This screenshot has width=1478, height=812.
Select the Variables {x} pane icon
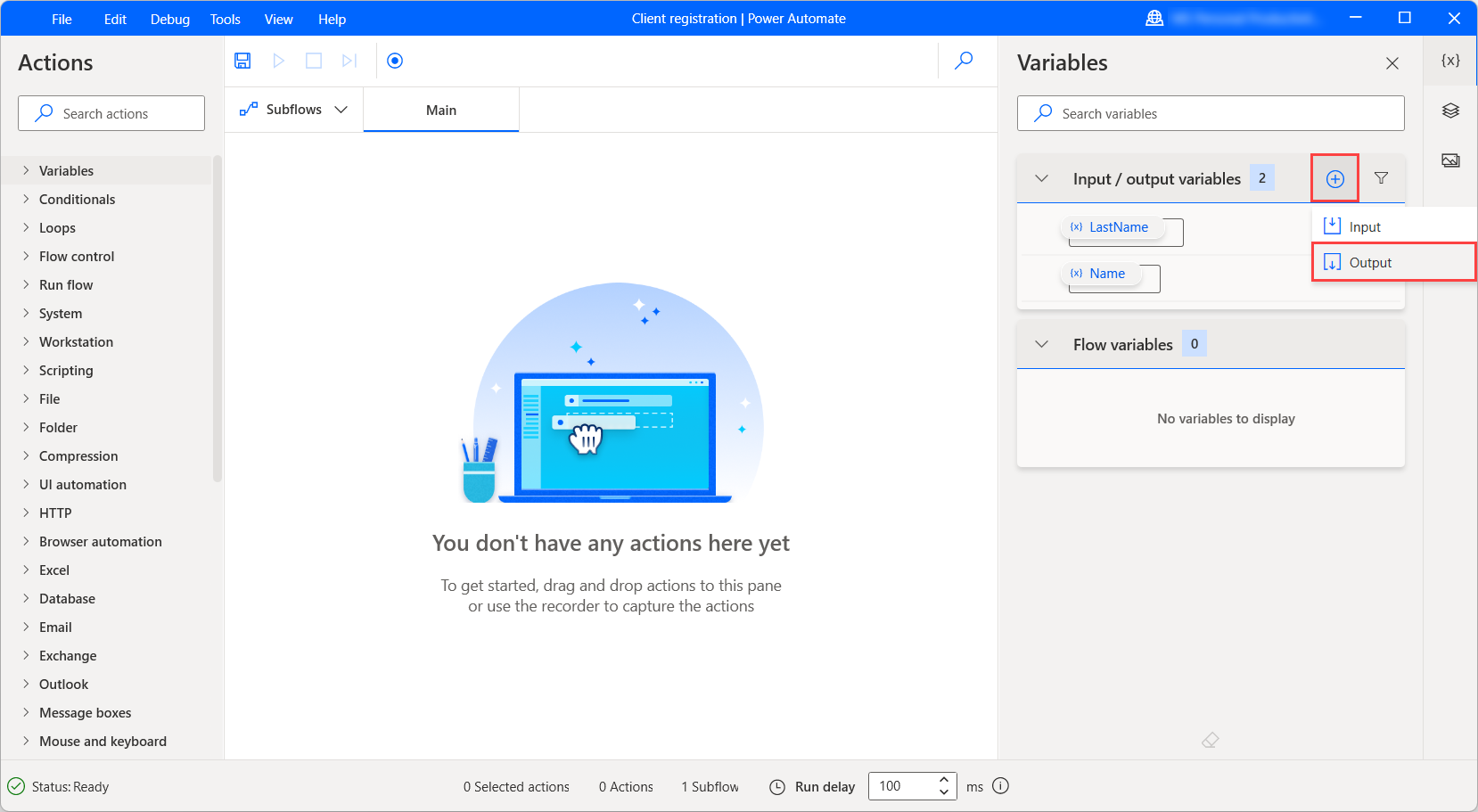pos(1450,60)
